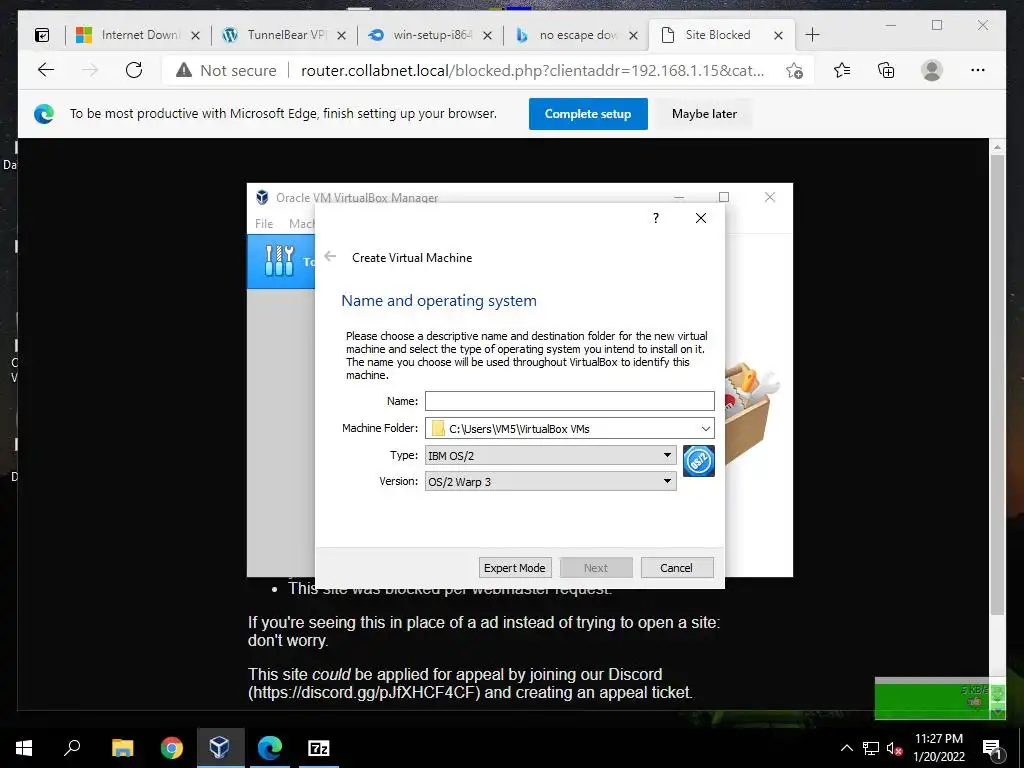Click the Complete setup button
Viewport: 1024px width, 768px height.
(588, 114)
